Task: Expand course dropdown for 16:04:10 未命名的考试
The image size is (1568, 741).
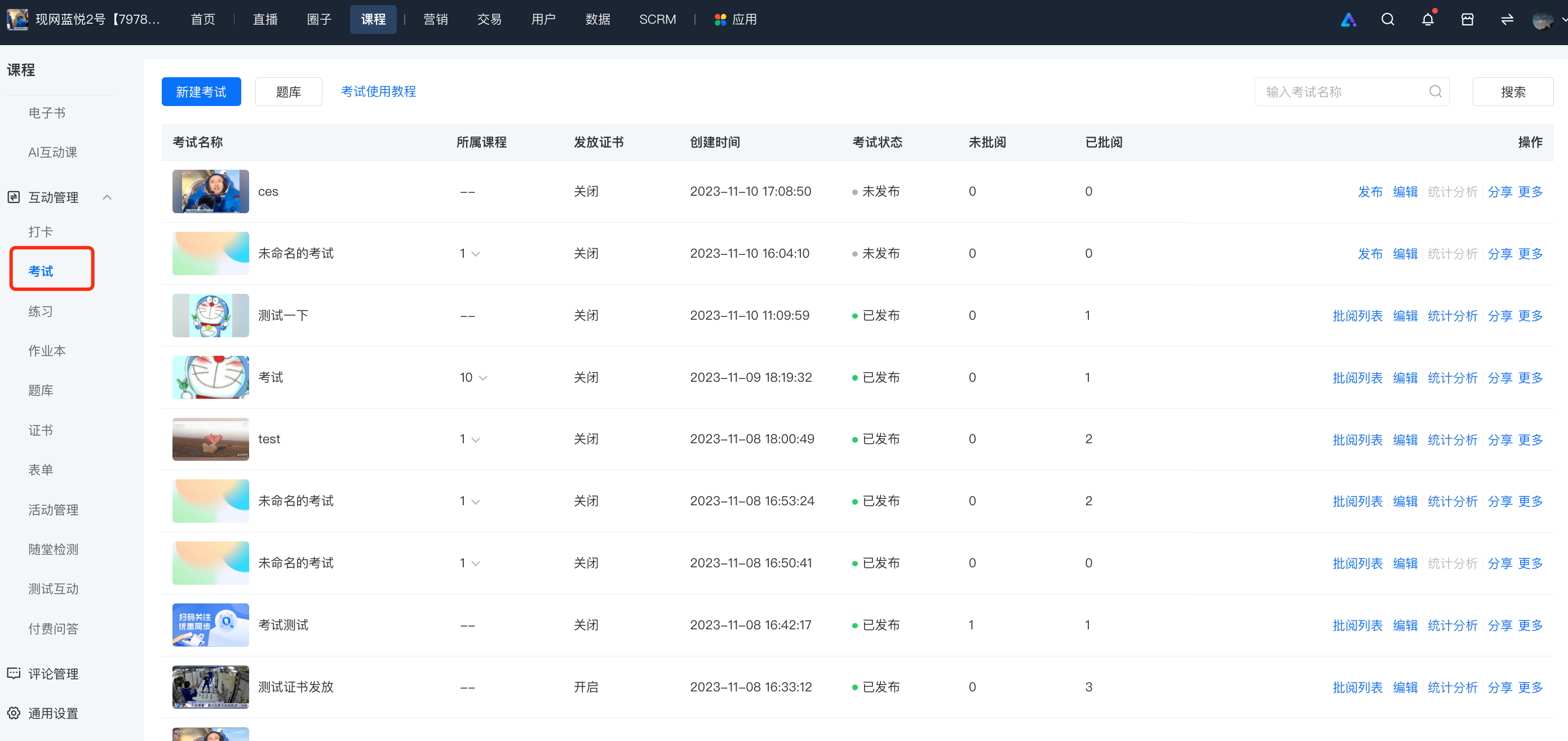Action: point(476,254)
